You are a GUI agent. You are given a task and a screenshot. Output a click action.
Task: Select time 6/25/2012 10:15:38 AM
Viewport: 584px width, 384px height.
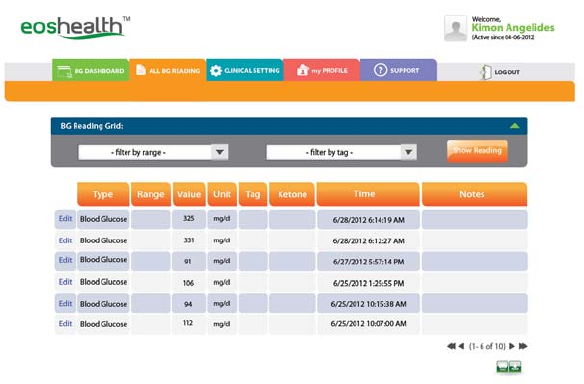coord(368,304)
